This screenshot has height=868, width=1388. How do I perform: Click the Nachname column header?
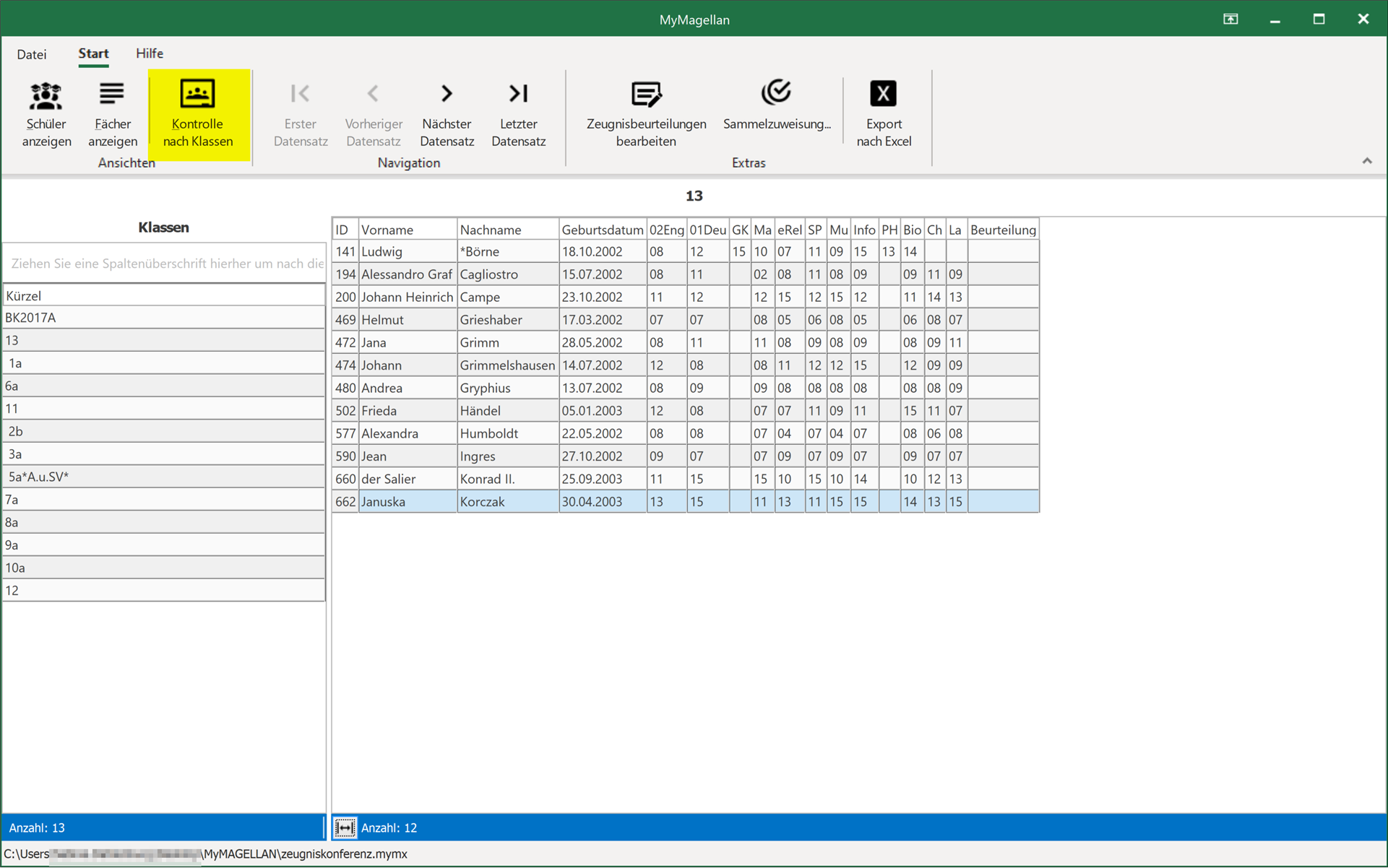pyautogui.click(x=508, y=230)
